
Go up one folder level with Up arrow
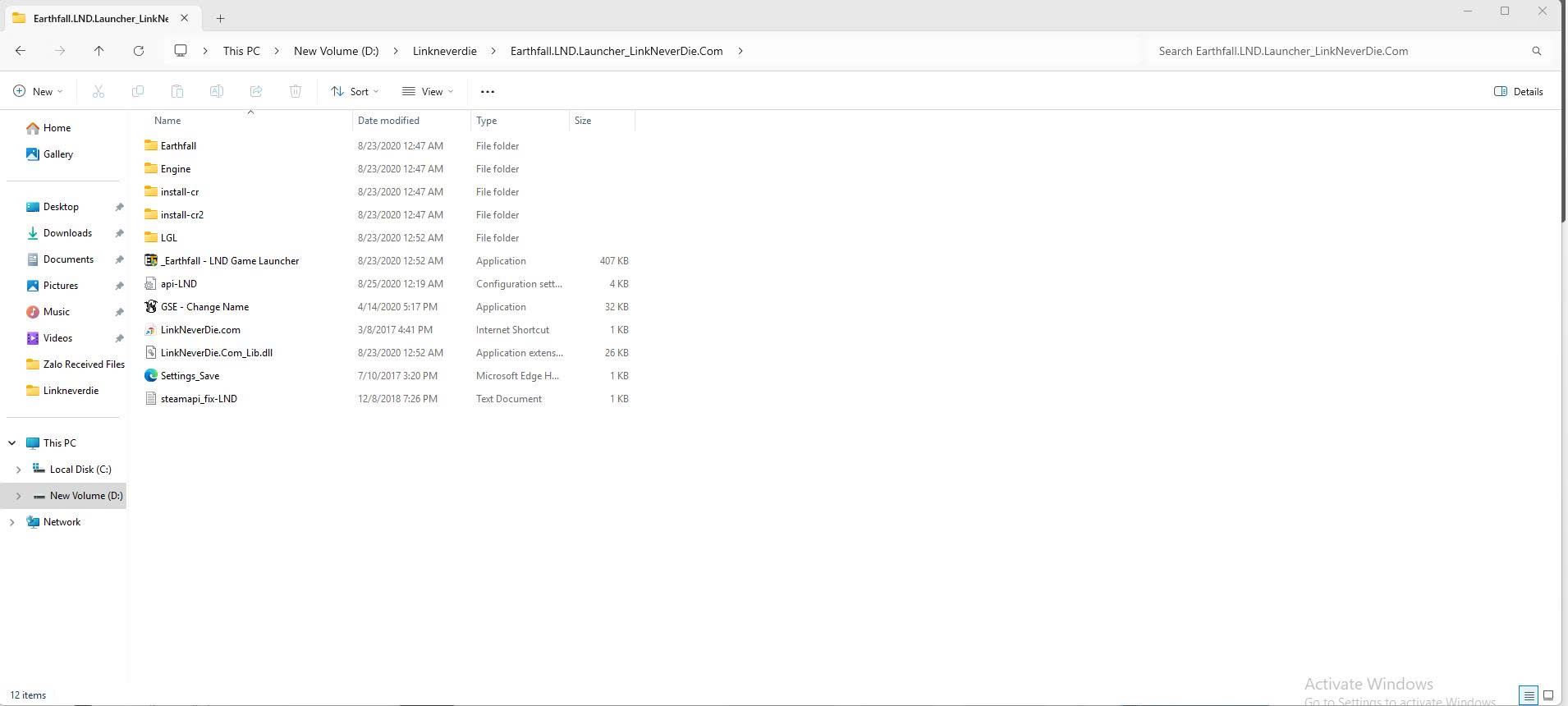(99, 51)
